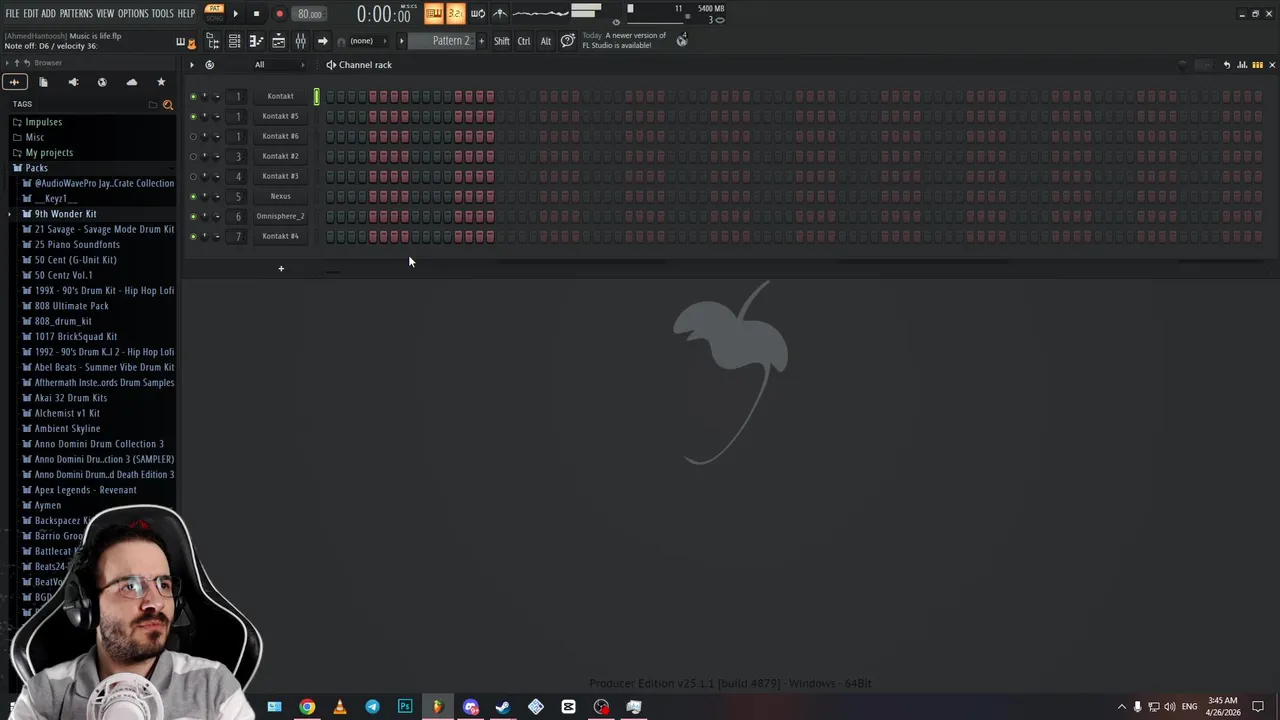The image size is (1280, 720).
Task: Click the browser starred favorites icon
Action: click(x=161, y=82)
